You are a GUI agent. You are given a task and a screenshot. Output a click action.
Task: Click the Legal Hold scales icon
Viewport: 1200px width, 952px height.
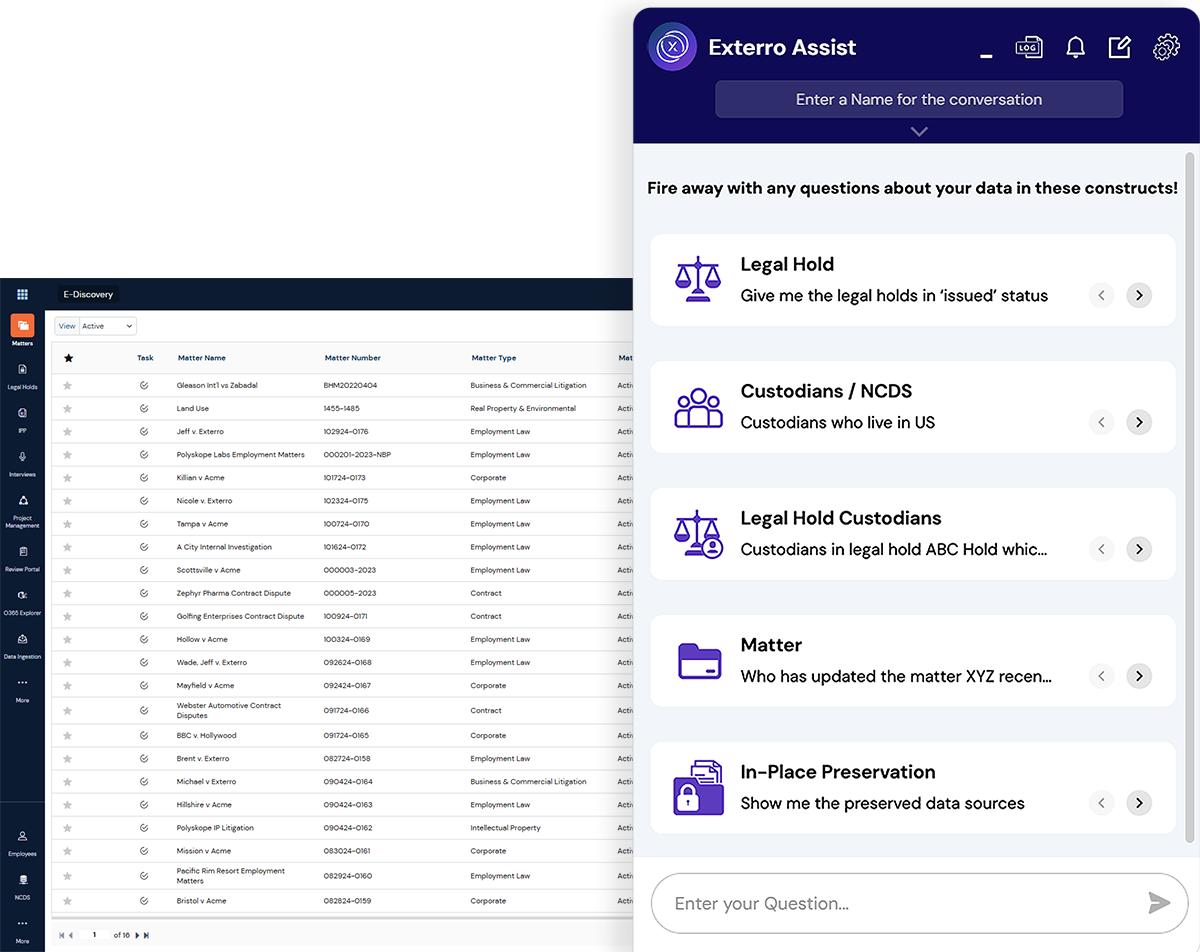(x=698, y=279)
